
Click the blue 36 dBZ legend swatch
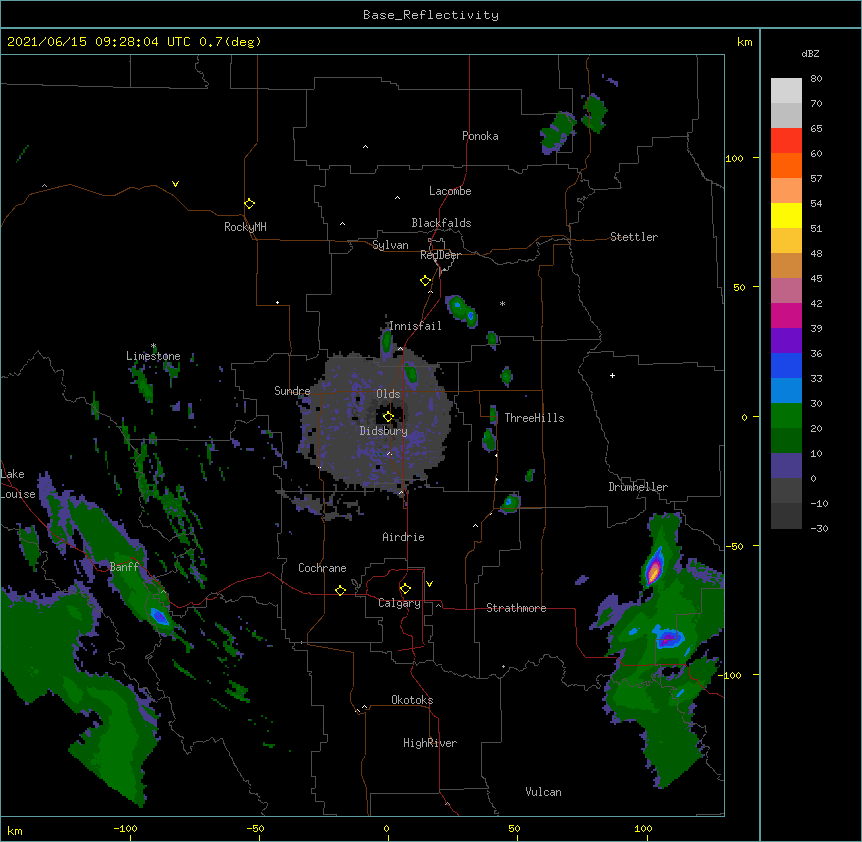pos(786,365)
